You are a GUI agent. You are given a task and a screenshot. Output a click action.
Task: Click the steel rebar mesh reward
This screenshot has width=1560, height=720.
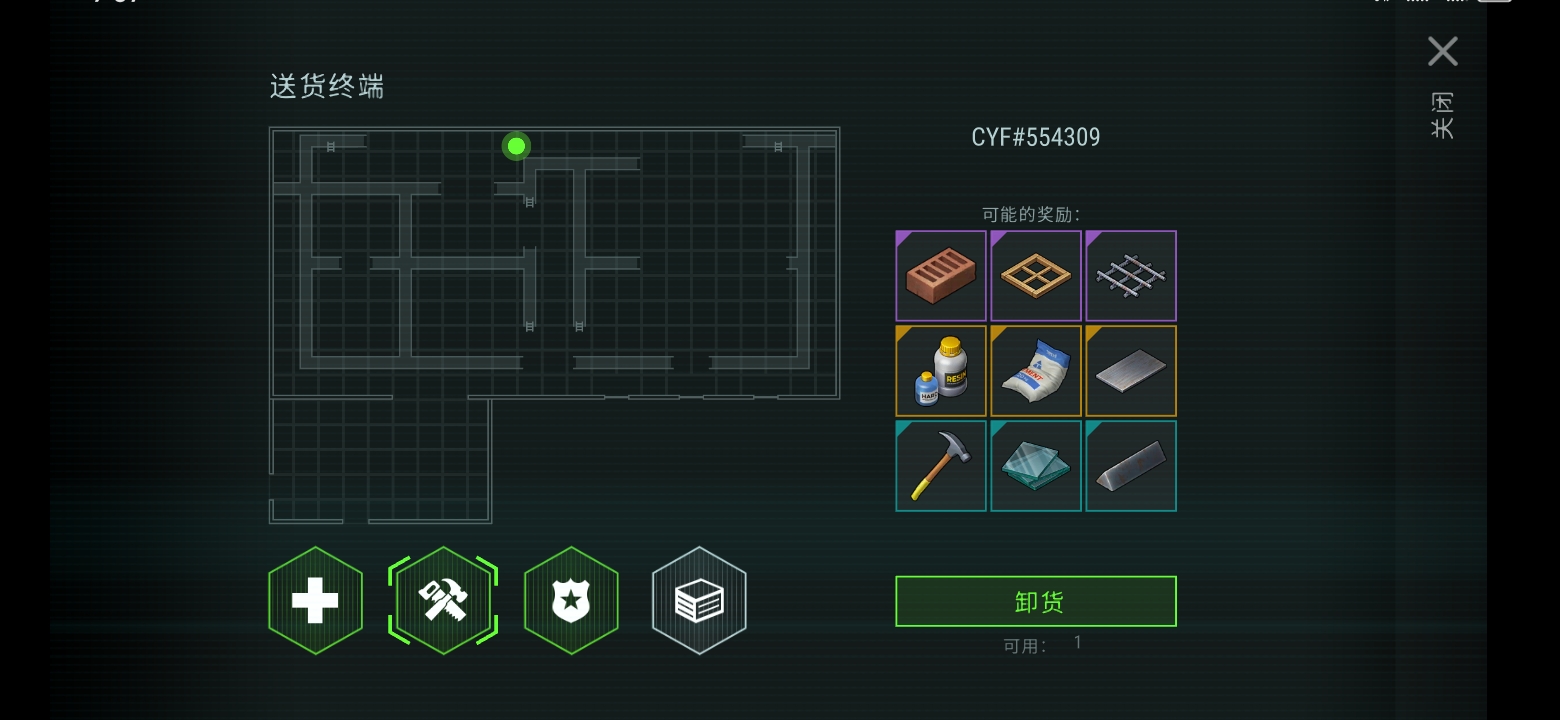1131,276
